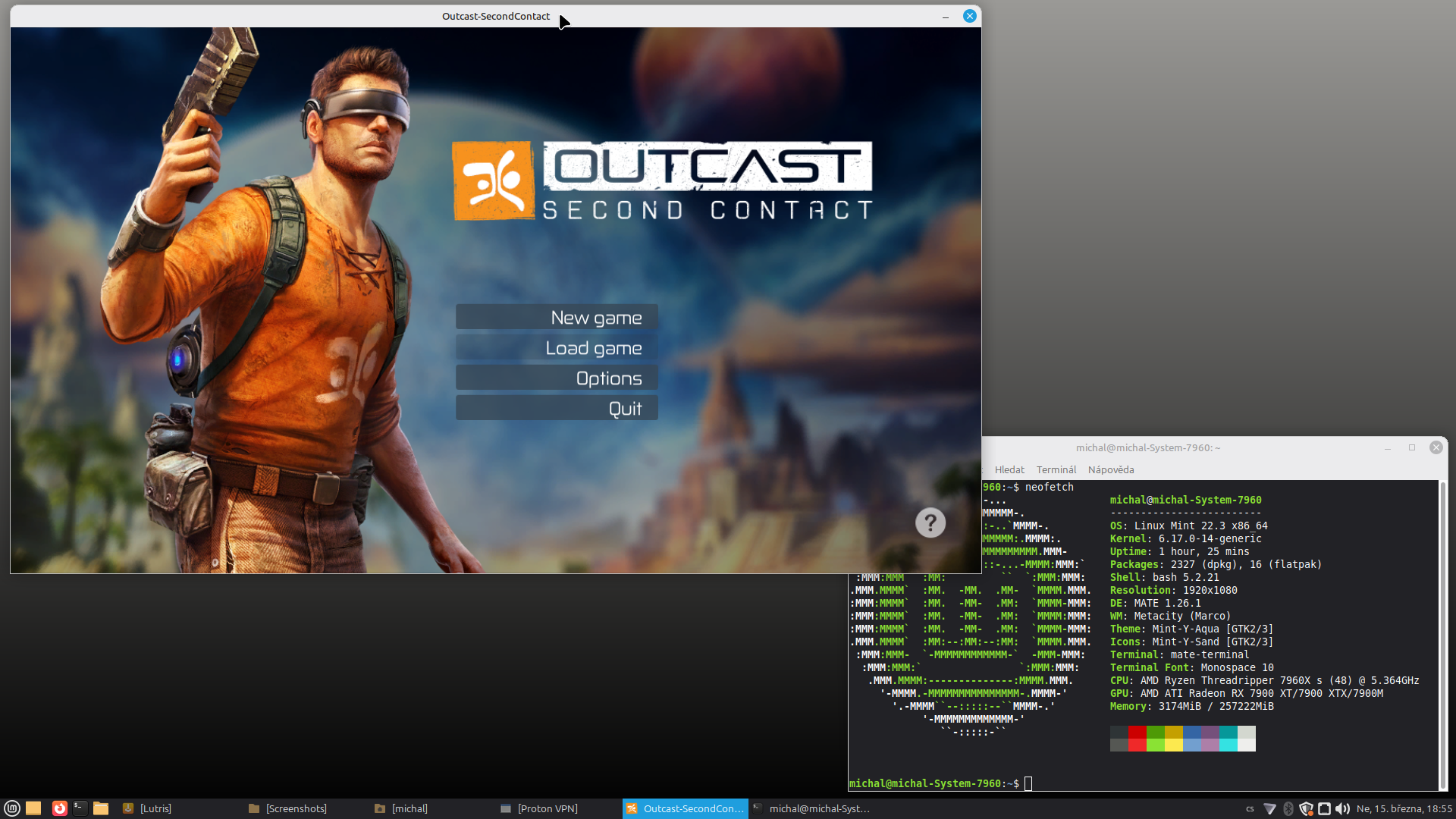This screenshot has height=819, width=1456.
Task: Open the terminal launcher icon in panel
Action: pos(80,808)
